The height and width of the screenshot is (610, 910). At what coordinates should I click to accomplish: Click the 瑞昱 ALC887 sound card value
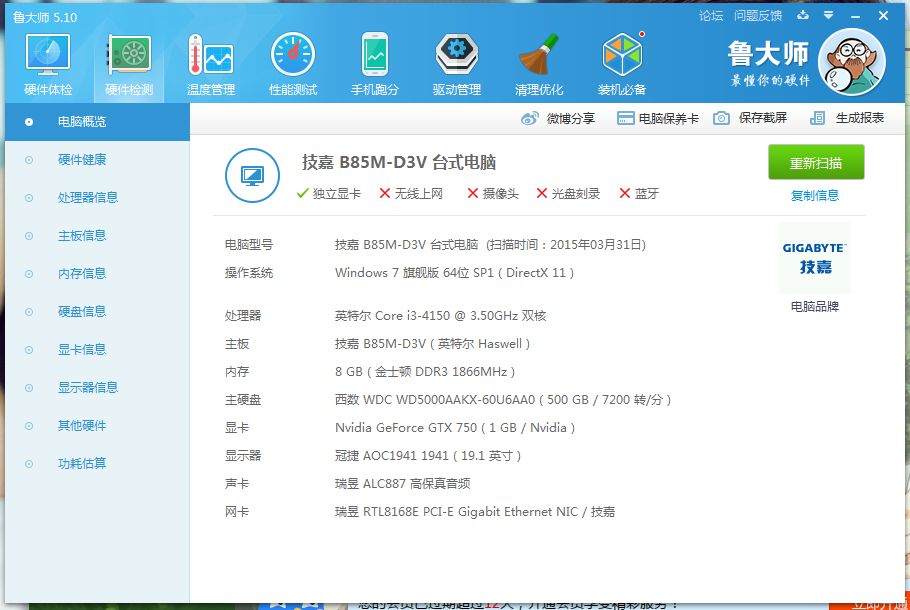403,484
